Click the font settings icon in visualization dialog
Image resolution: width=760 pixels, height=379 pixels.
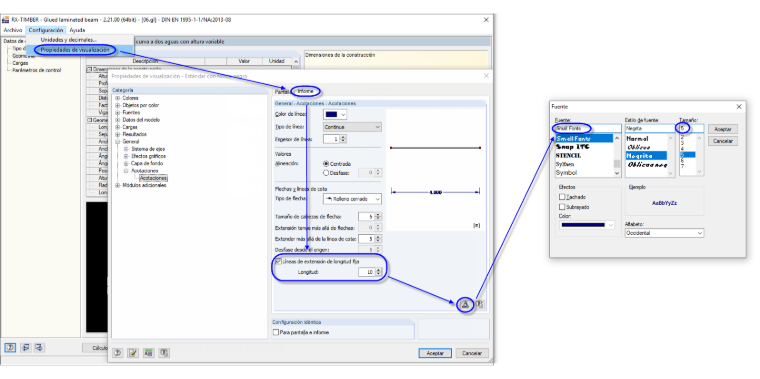coord(465,304)
